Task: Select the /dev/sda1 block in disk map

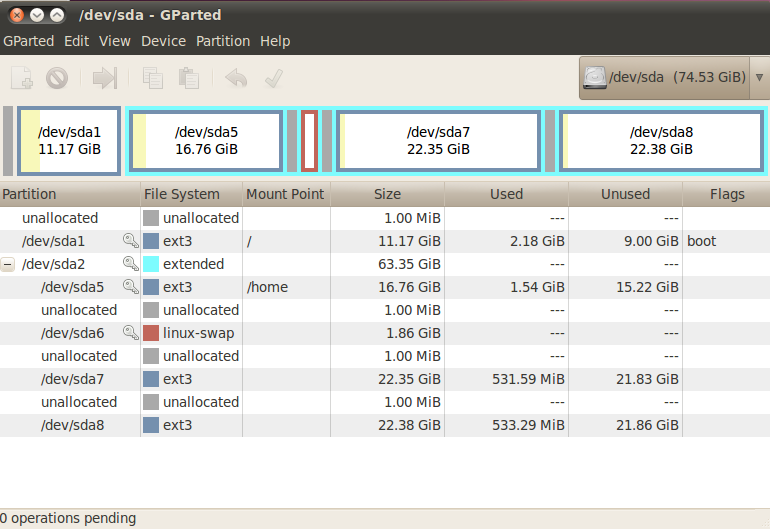Action: pos(69,141)
